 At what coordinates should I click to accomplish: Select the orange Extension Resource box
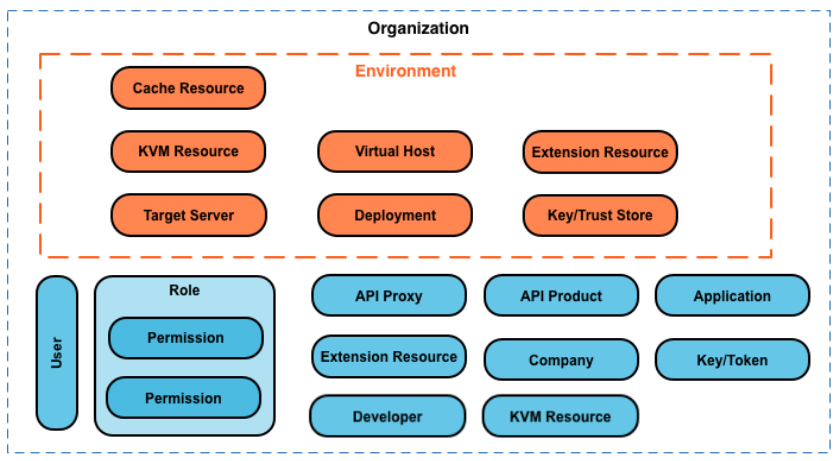pyautogui.click(x=600, y=153)
